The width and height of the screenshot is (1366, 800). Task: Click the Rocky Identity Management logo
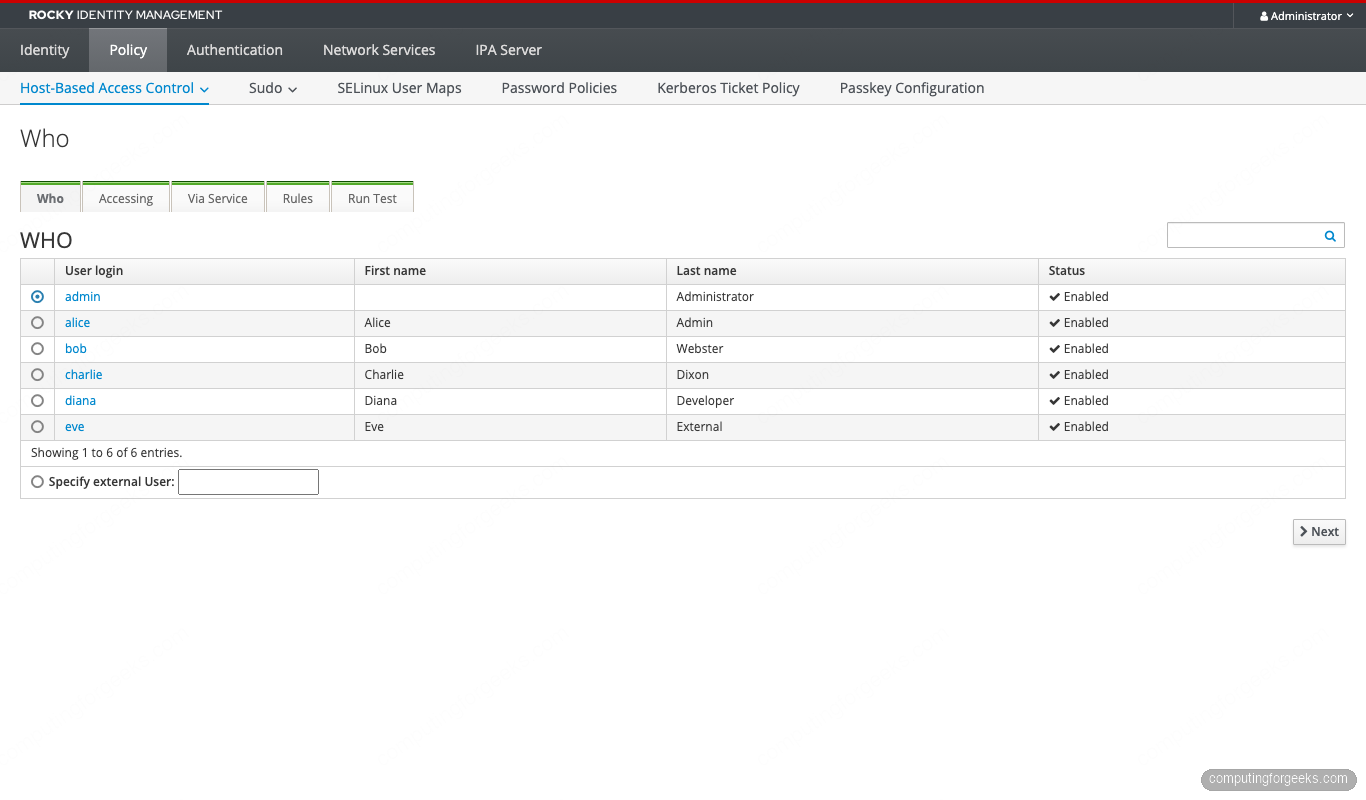pyautogui.click(x=125, y=15)
